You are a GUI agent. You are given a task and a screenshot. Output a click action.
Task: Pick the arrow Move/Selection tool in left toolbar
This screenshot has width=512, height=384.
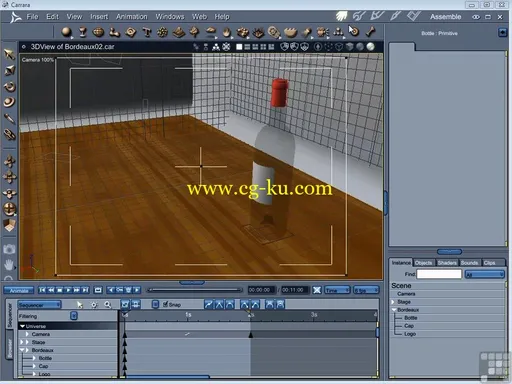9,54
